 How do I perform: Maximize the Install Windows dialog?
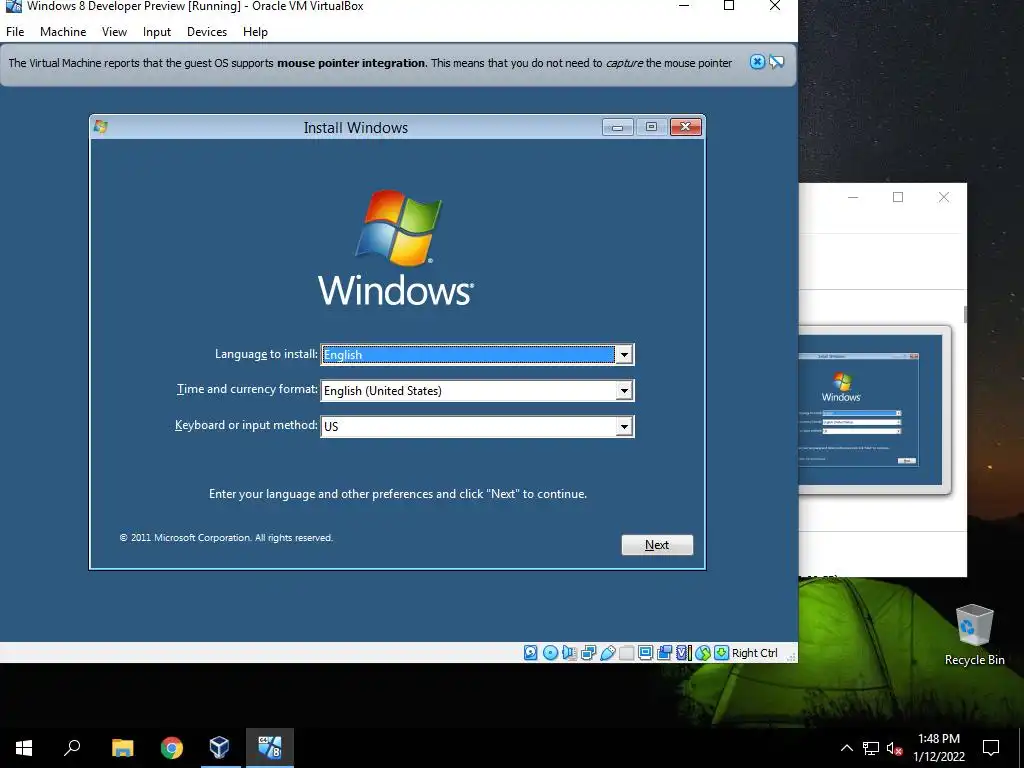651,127
